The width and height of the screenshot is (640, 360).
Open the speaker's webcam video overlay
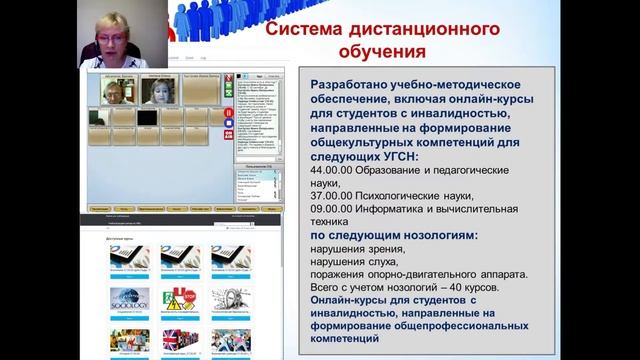[122, 34]
